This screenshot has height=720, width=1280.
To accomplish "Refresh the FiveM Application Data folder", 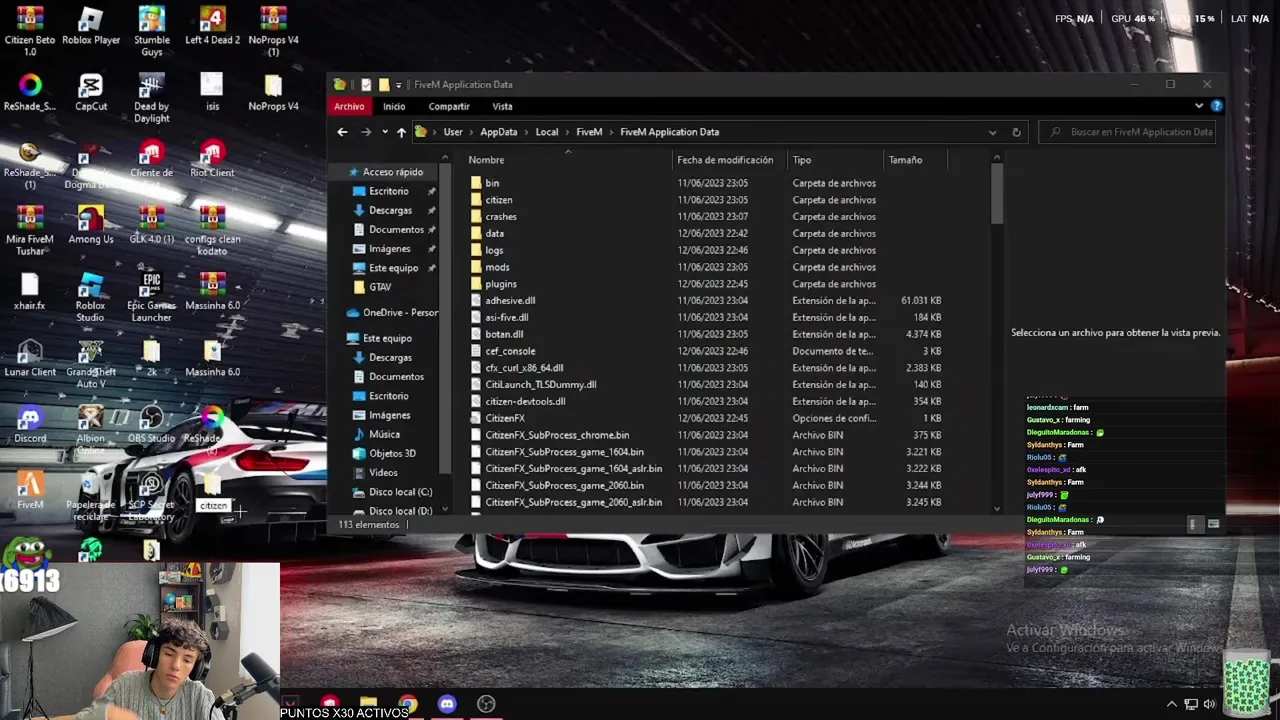I will (x=1016, y=132).
